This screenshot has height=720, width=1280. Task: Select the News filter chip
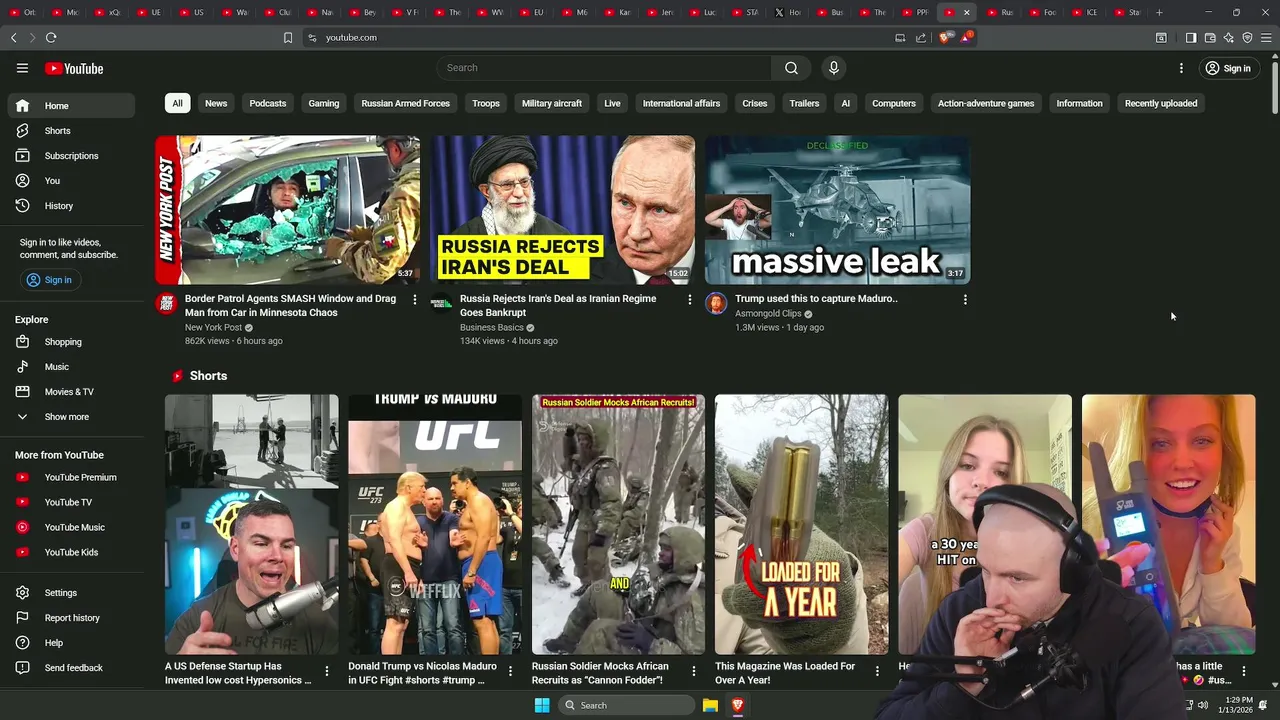pyautogui.click(x=216, y=103)
